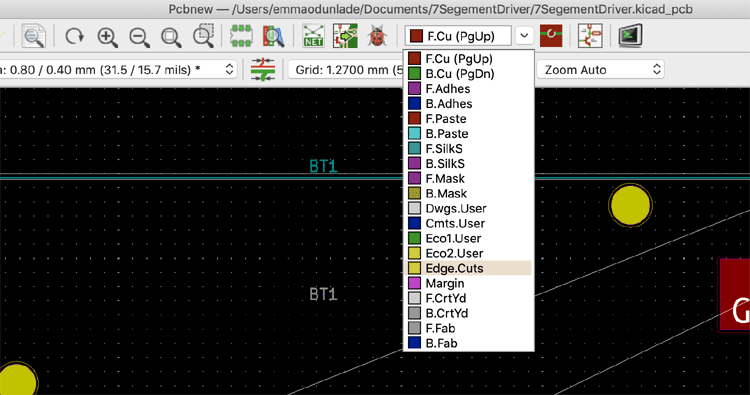The height and width of the screenshot is (395, 750).
Task: Click the Zoom to fit board icon
Action: (171, 36)
